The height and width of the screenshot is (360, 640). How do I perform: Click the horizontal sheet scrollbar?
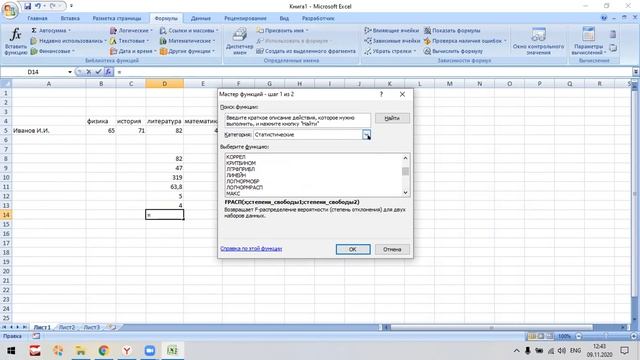tap(491, 327)
